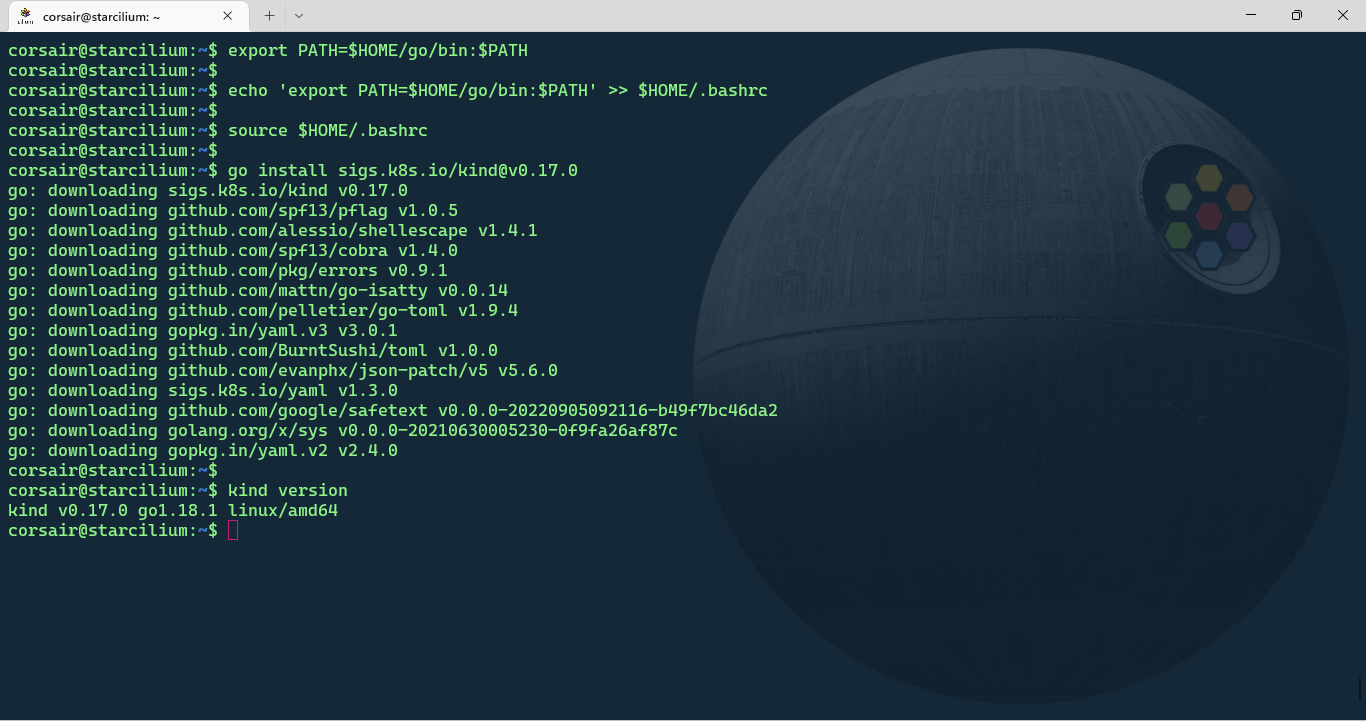Click the last corsair@starcilium prompt line

coord(110,530)
